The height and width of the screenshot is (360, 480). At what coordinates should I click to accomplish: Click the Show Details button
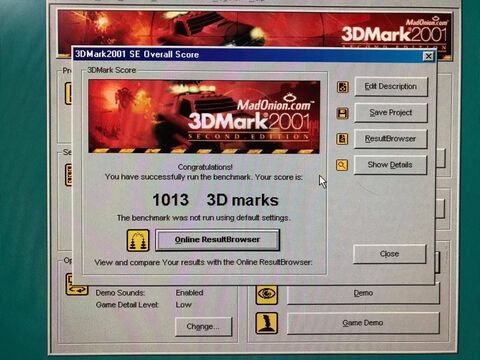pyautogui.click(x=390, y=165)
